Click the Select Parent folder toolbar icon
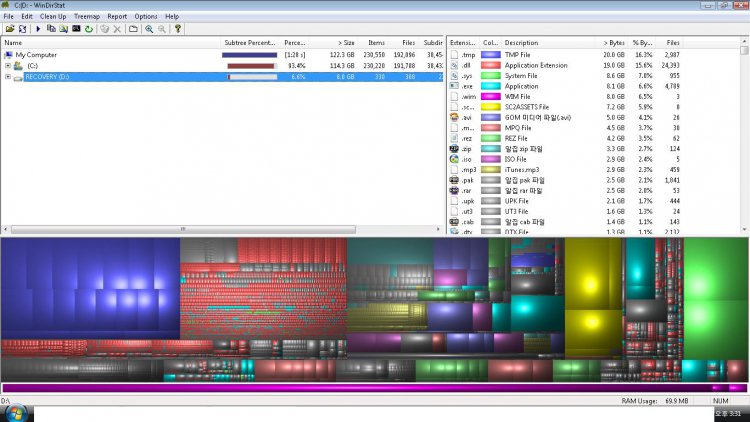Viewport: 750px width, 422px height. (x=133, y=29)
